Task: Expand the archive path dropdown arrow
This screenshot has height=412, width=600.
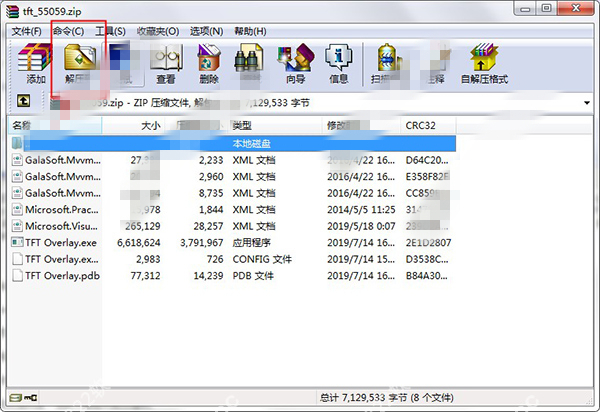Action: (x=587, y=103)
